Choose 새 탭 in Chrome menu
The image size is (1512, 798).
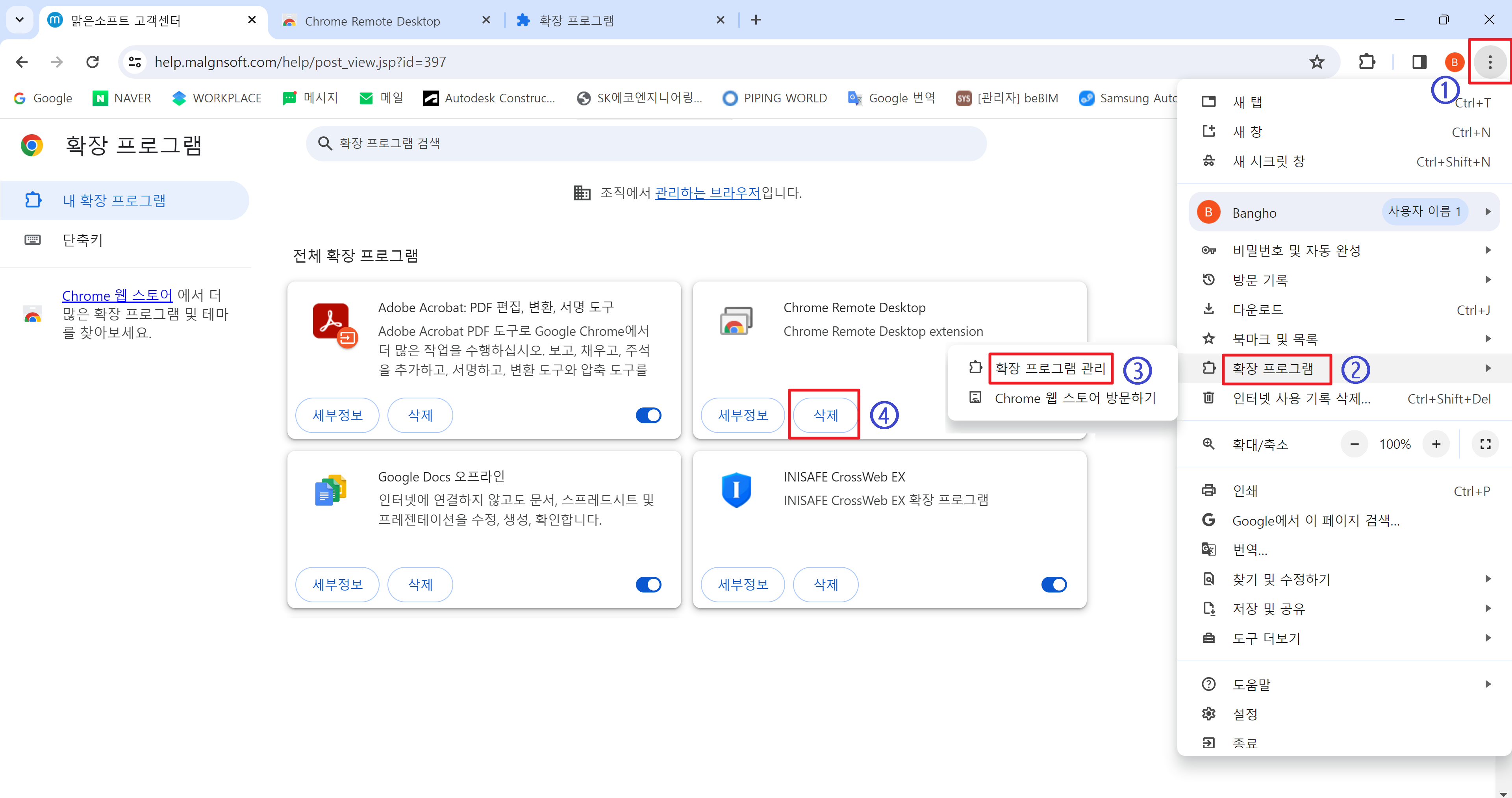(x=1344, y=102)
